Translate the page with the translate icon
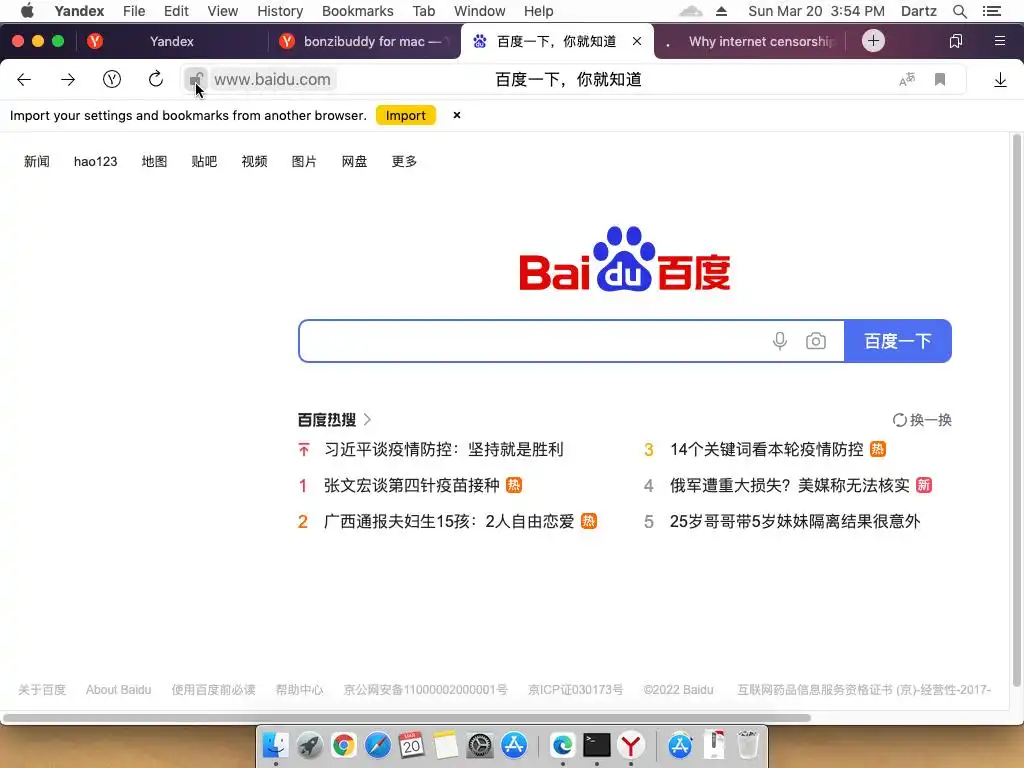The image size is (1024, 768). point(906,80)
